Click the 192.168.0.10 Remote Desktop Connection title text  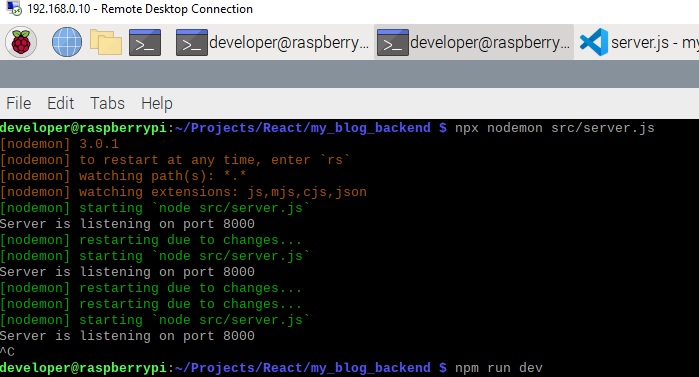click(140, 9)
